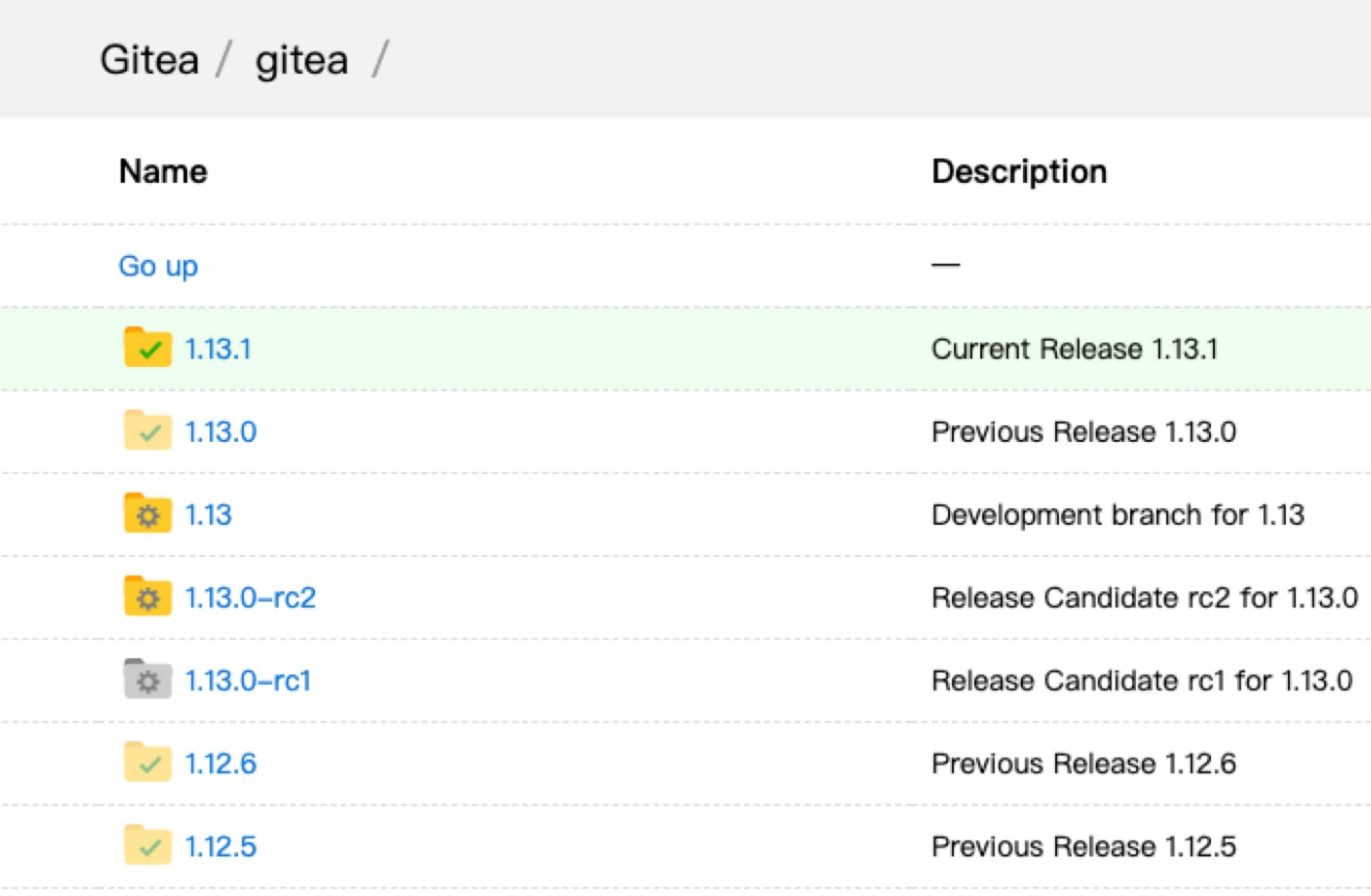Open the 1.13.0-rc1 release candidate link
Image resolution: width=1371 pixels, height=896 pixels.
(x=248, y=681)
